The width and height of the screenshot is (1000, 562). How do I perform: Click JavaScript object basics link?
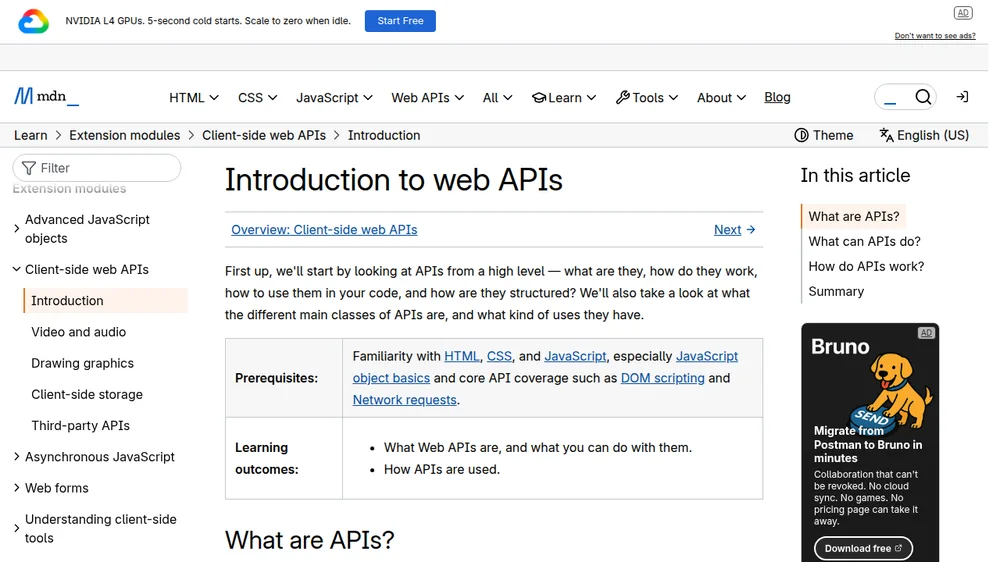point(391,378)
